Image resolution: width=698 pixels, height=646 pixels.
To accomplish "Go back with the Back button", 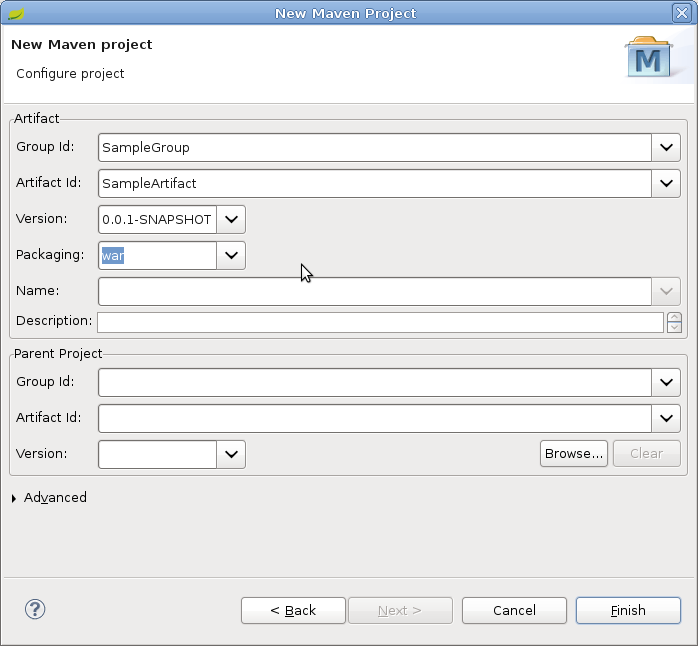I will [x=293, y=610].
